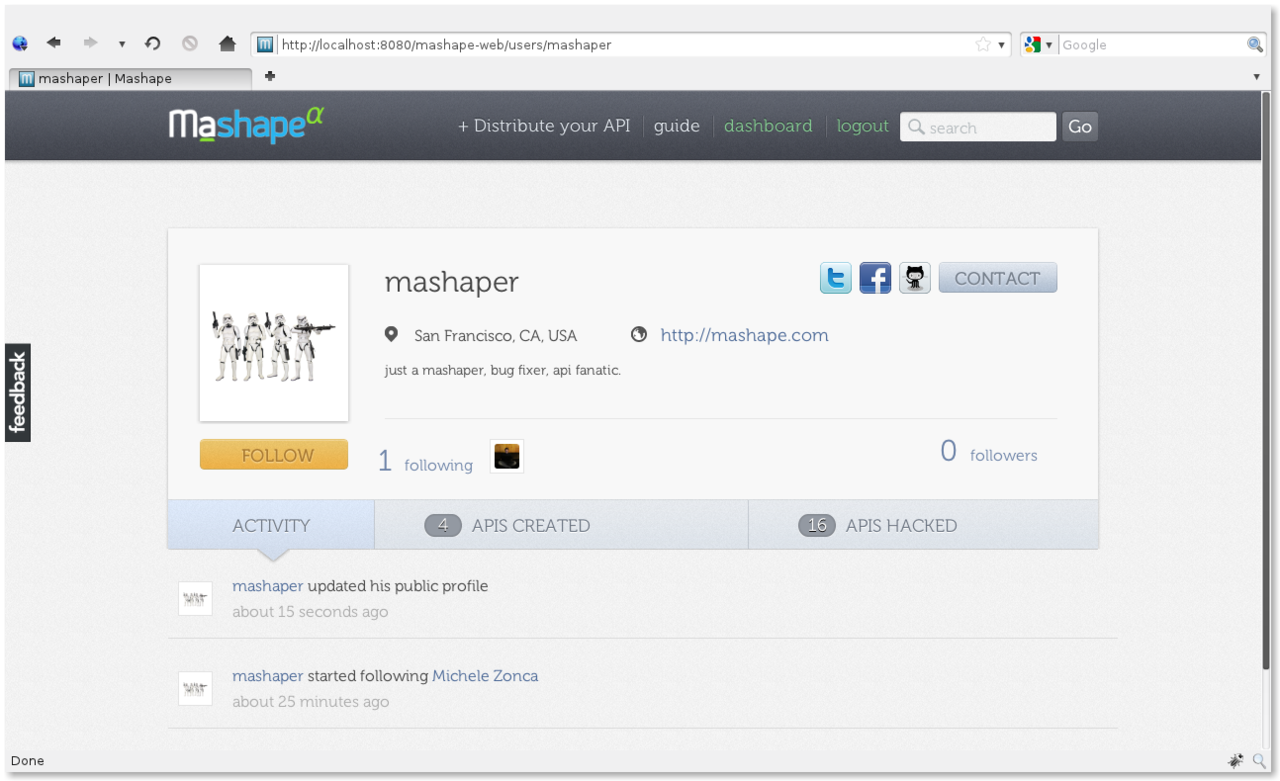Screen dimensions: 1280x781
Task: Click avatar beside "updated his public profile"
Action: (x=195, y=599)
